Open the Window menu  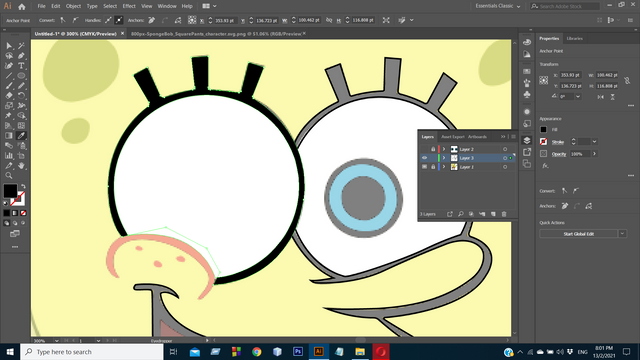(x=167, y=6)
